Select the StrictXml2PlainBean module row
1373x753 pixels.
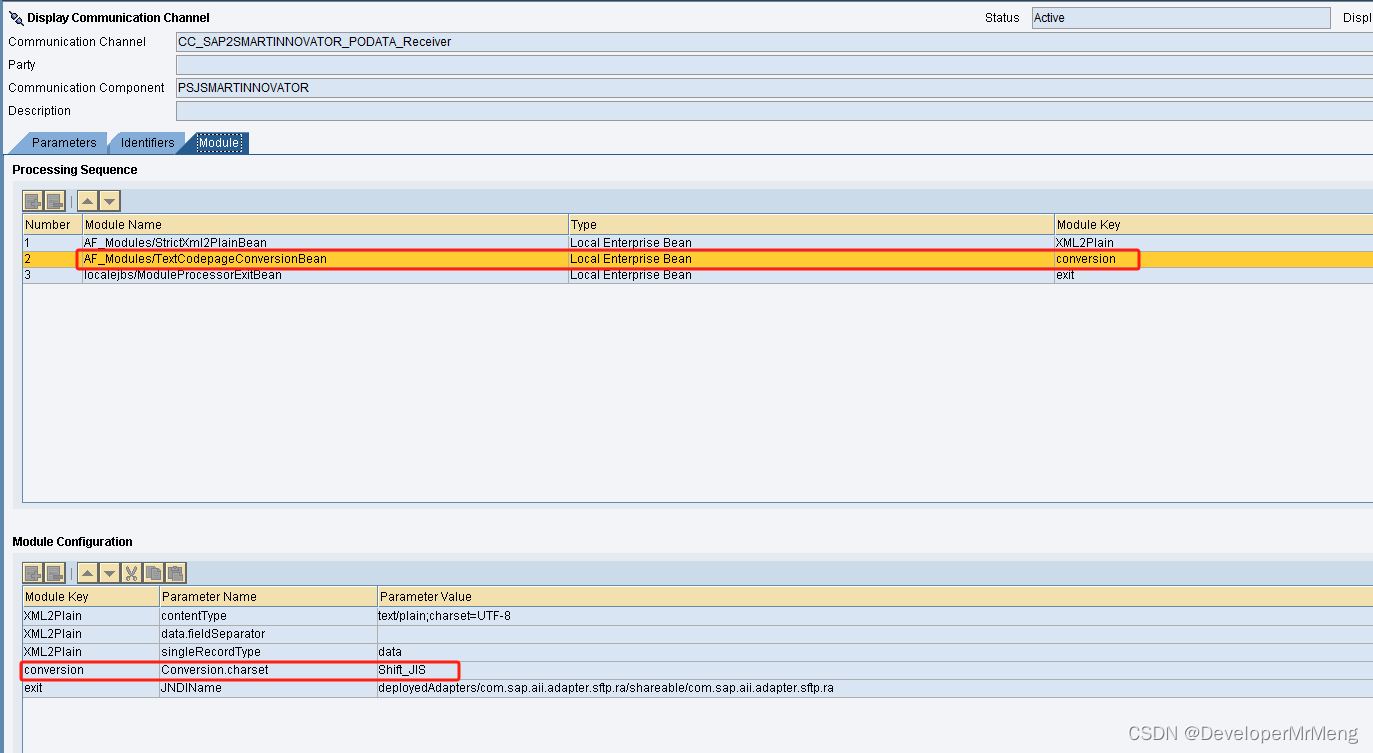tap(300, 242)
